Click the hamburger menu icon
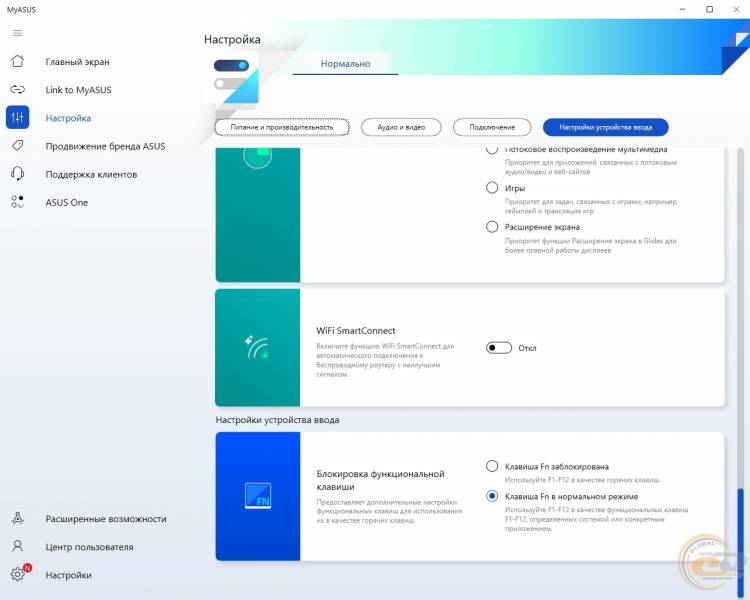This screenshot has height=600, width=750. point(17,33)
